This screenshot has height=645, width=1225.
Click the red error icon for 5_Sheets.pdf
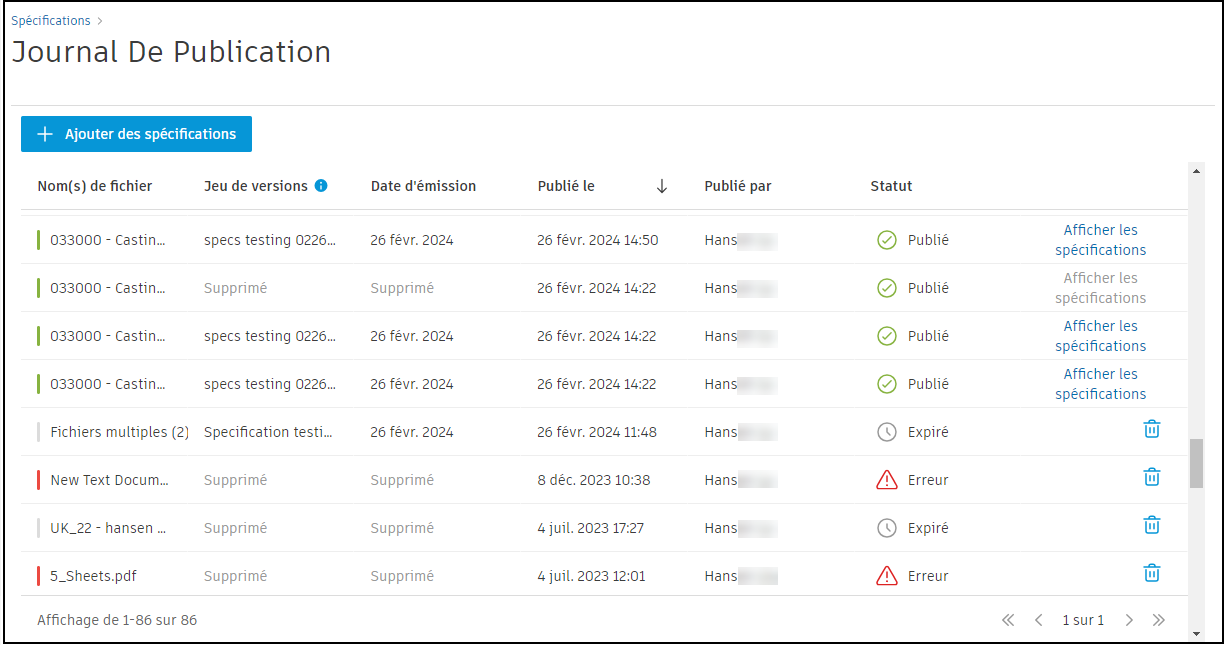tap(886, 576)
